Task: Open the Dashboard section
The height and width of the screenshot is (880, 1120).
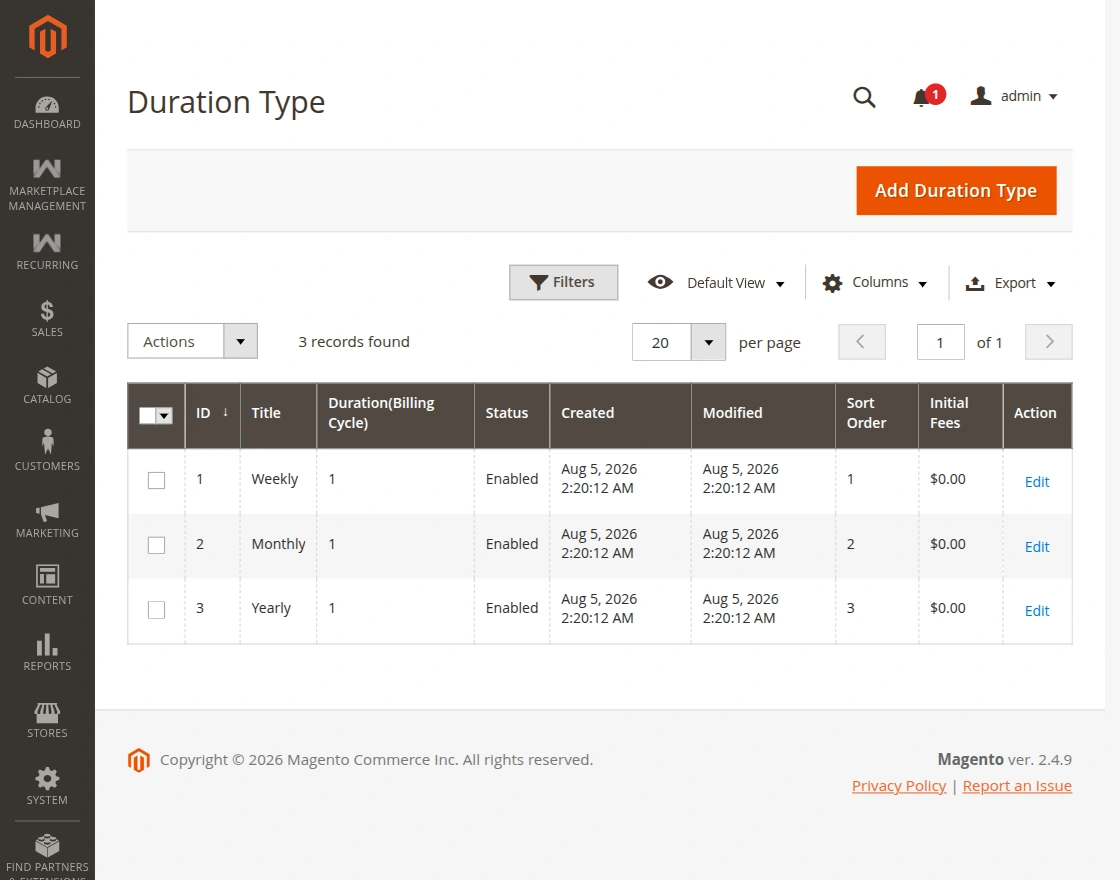Action: tap(47, 113)
